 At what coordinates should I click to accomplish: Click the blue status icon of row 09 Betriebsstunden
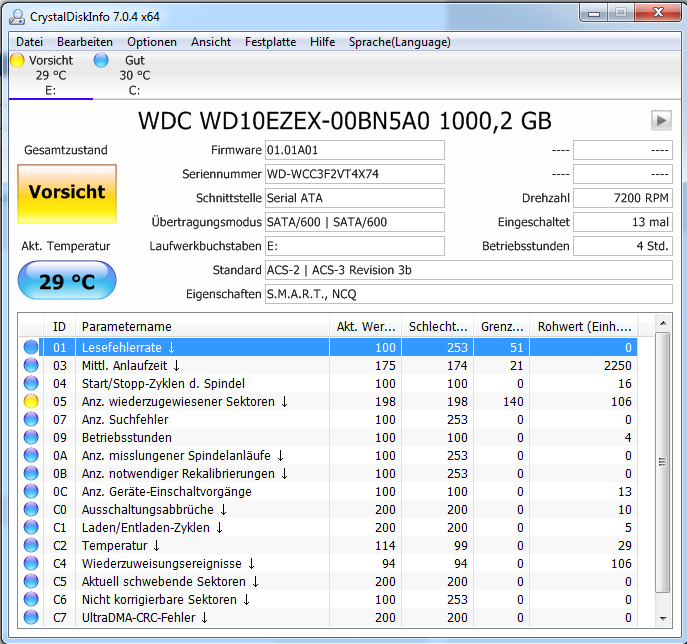(x=31, y=437)
